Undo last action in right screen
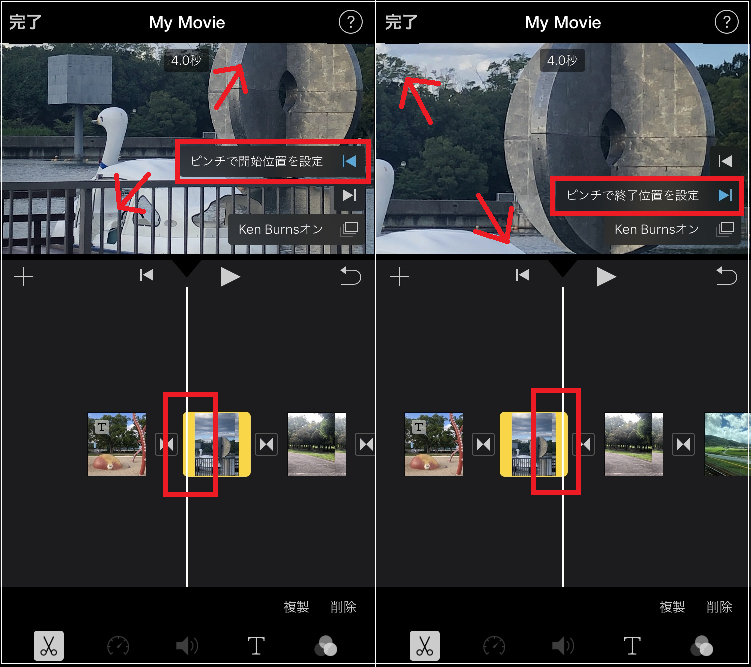The image size is (751, 667). (727, 276)
